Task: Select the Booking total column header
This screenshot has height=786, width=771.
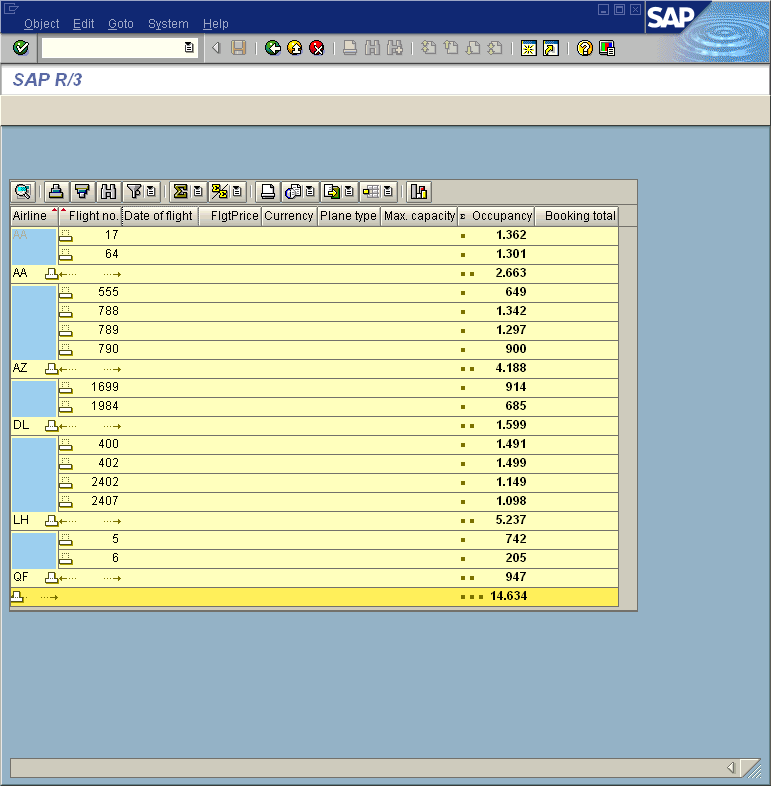Action: pos(576,216)
